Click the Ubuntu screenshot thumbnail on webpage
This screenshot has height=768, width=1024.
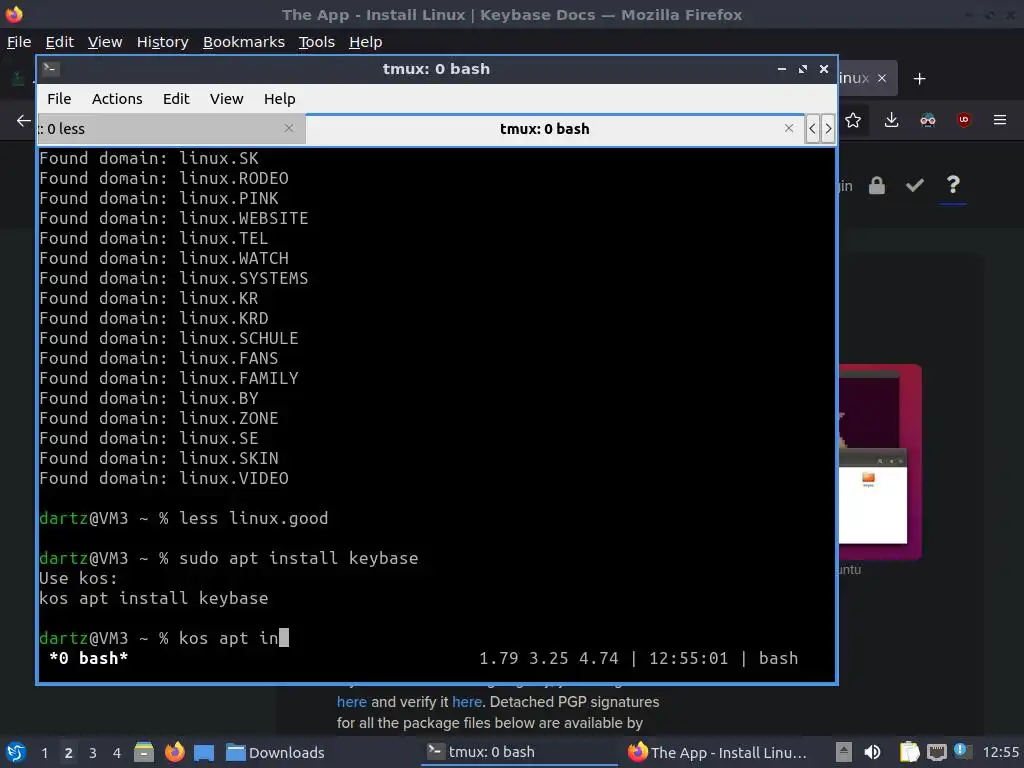click(x=880, y=462)
